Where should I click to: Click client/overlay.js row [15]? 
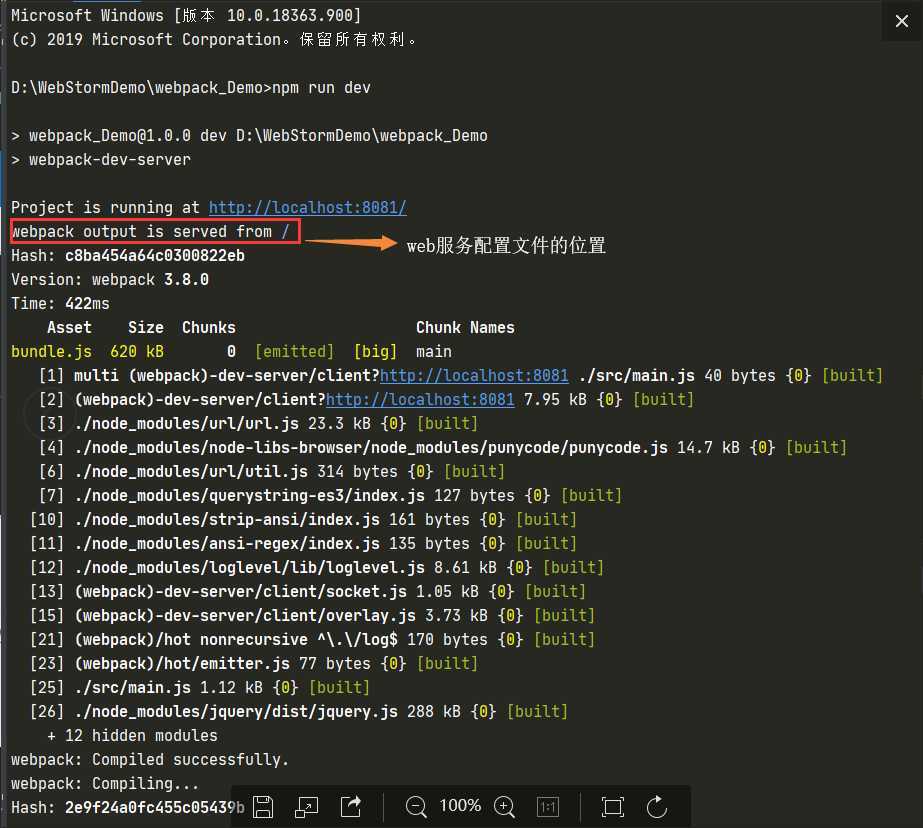(x=312, y=616)
